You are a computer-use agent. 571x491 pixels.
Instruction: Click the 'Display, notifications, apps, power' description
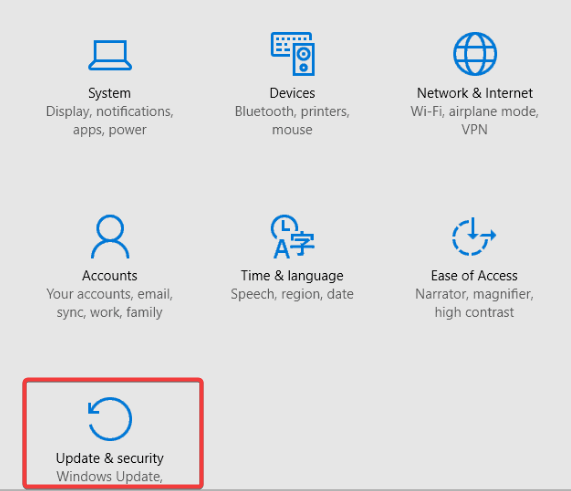click(x=110, y=121)
